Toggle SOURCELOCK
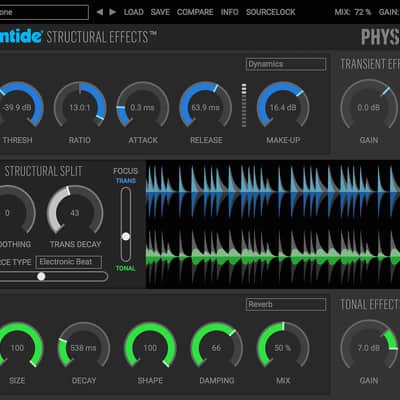The width and height of the screenshot is (400, 400). pos(271,12)
